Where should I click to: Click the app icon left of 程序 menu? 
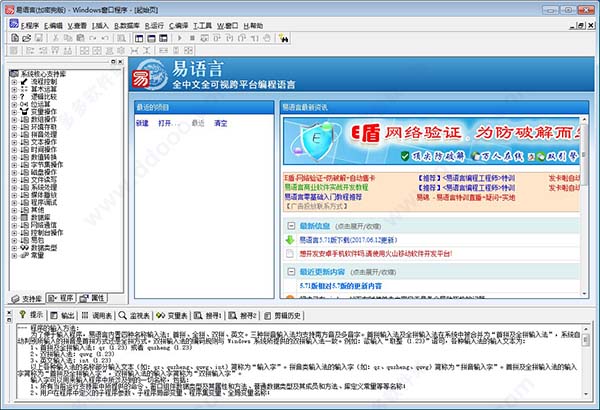click(13, 24)
